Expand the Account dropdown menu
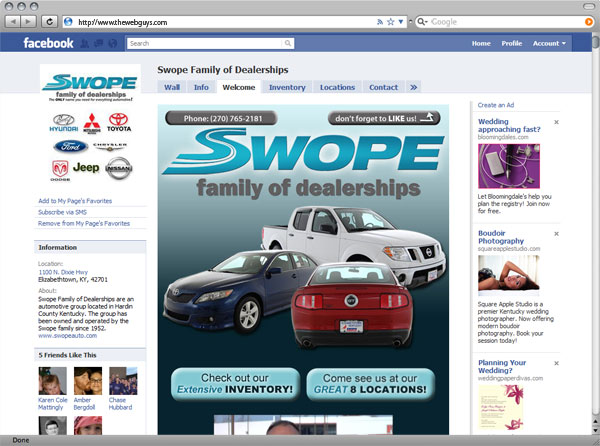This screenshot has height=446, width=600. tap(549, 43)
